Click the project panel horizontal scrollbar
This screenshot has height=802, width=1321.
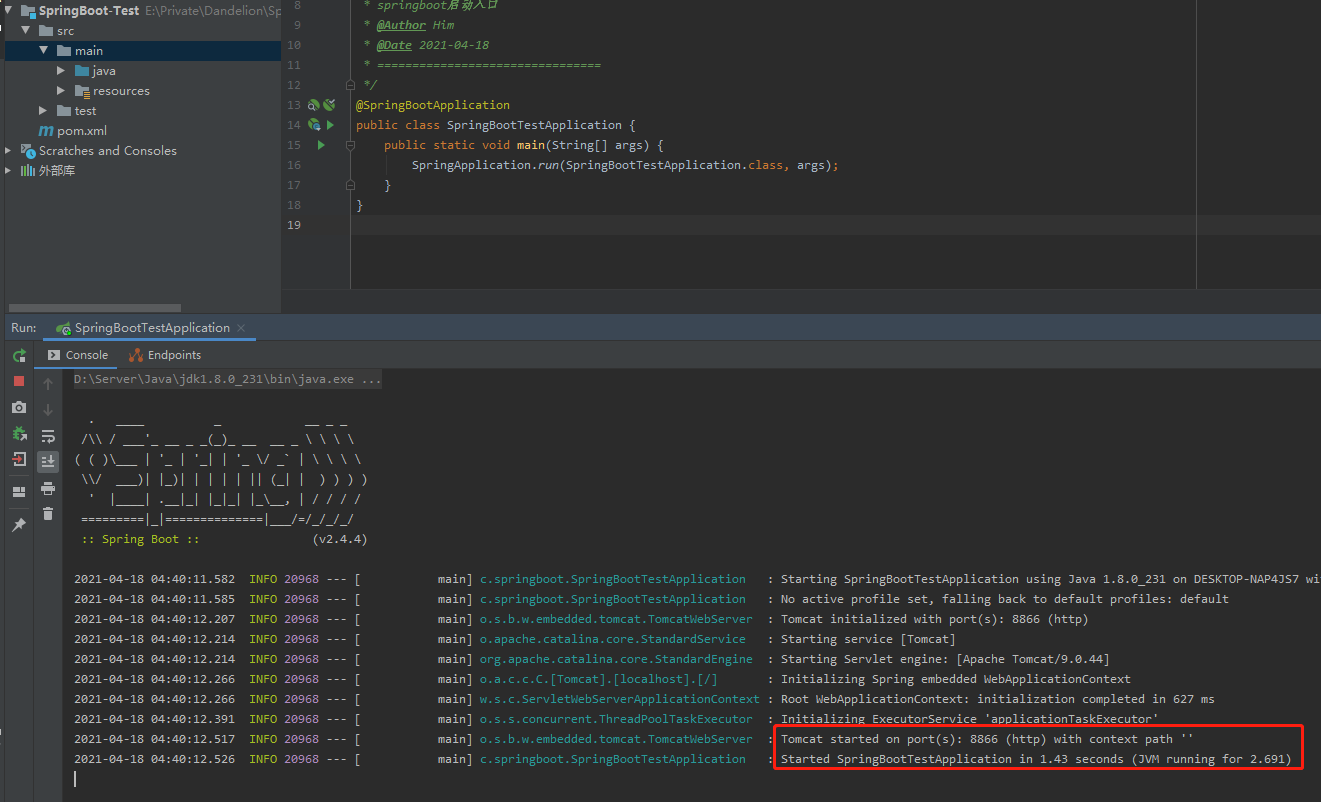tap(95, 308)
